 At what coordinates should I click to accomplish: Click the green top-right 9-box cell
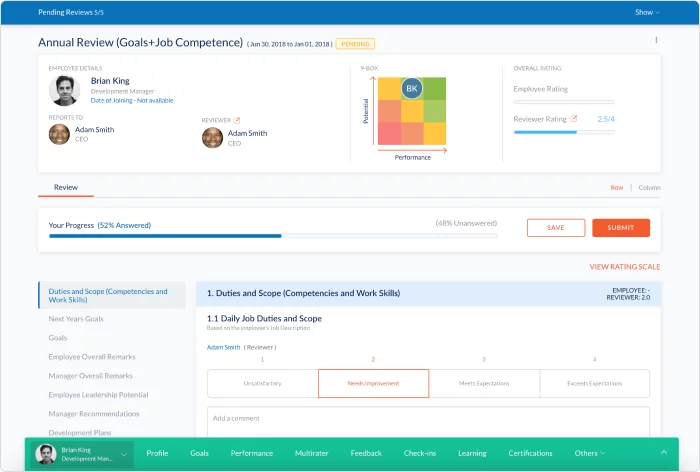point(435,88)
